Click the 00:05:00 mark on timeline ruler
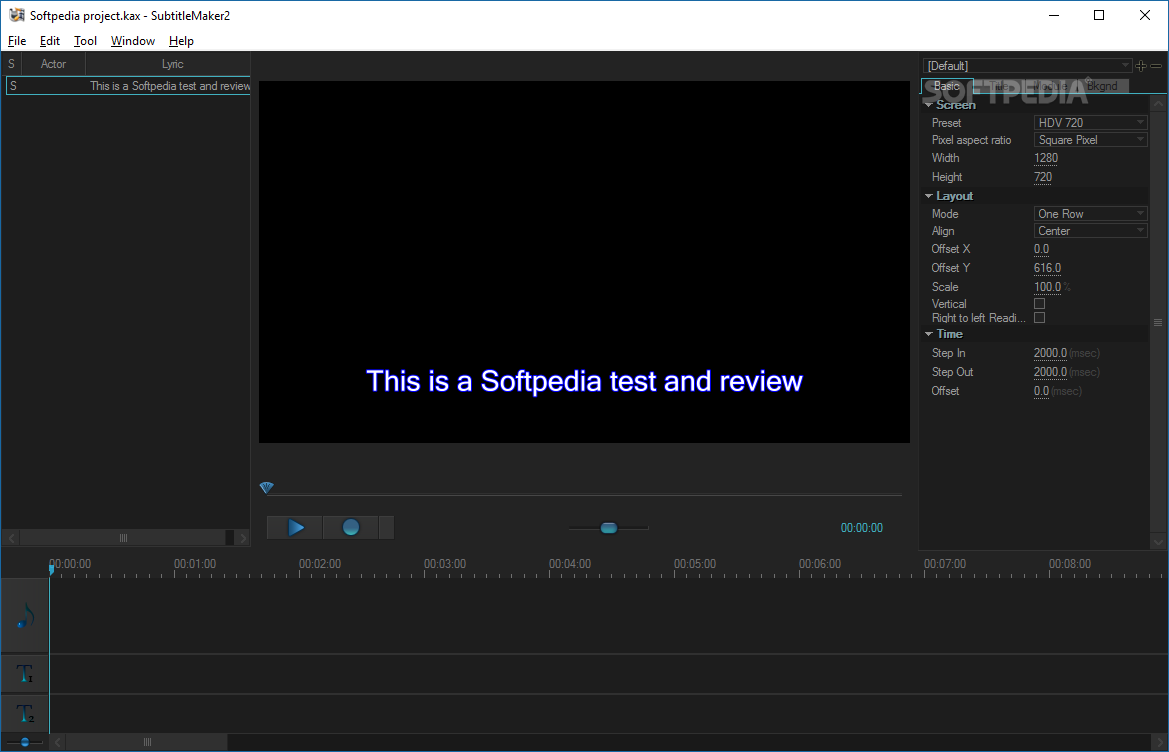This screenshot has height=752, width=1169. pyautogui.click(x=694, y=564)
